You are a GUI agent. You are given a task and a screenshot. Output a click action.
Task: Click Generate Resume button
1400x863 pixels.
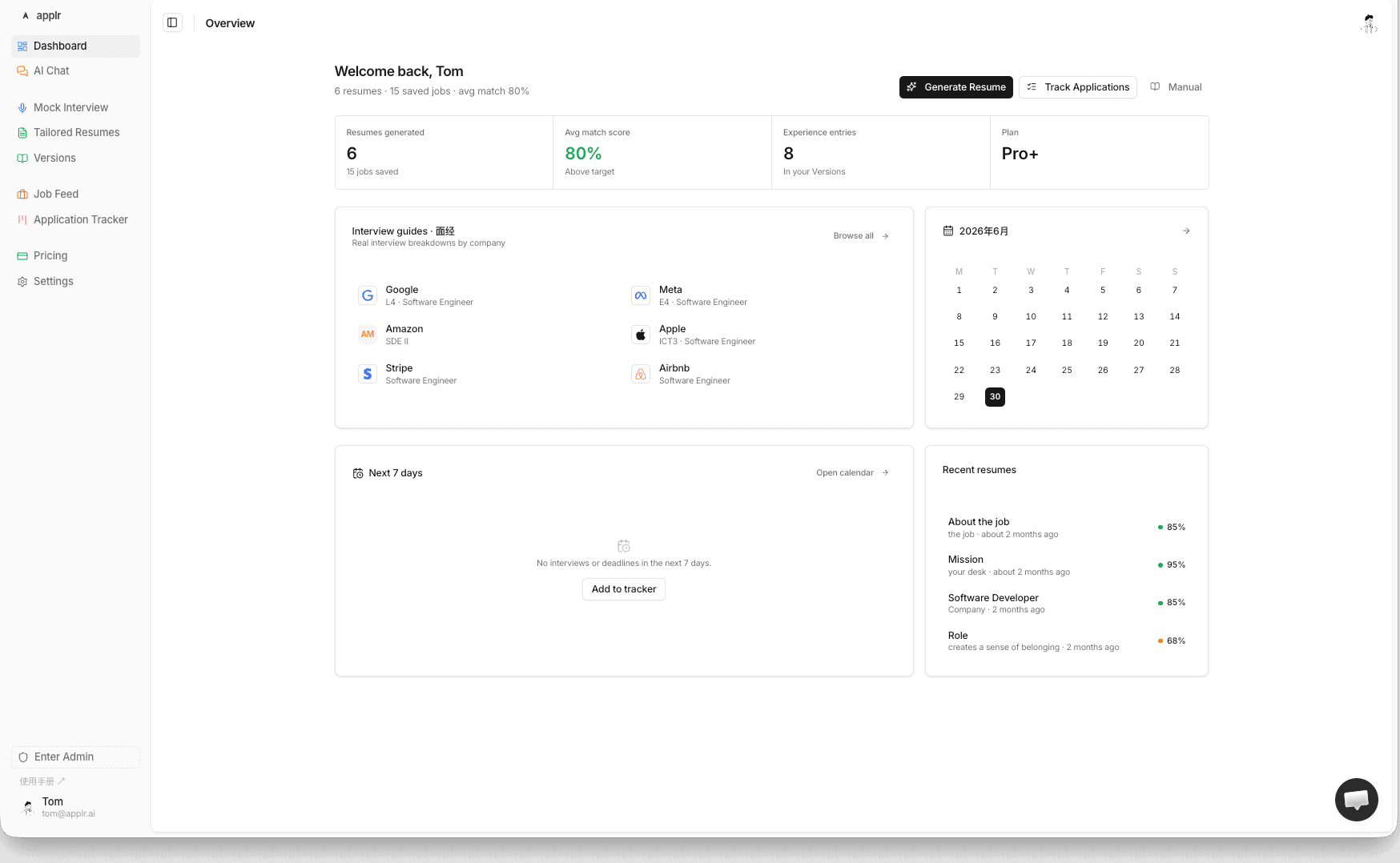tap(956, 87)
